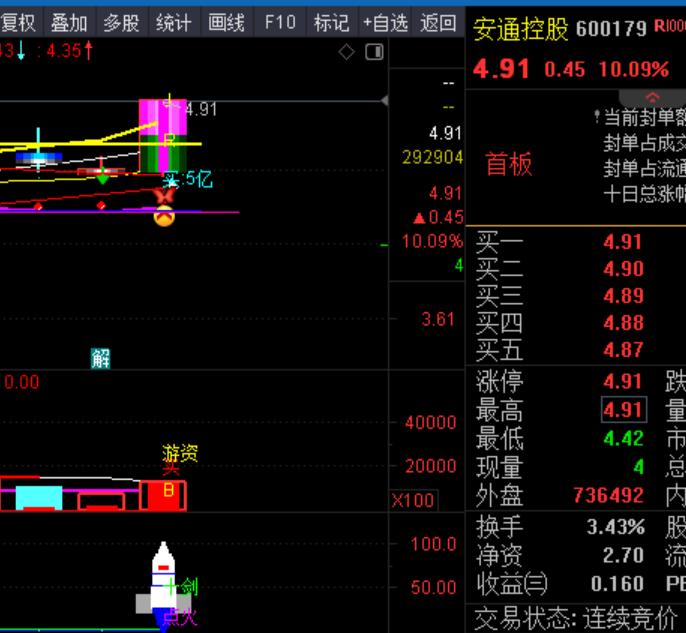Click the green down arrow marker
Viewport: 686px width, 633px height.
[x=102, y=178]
